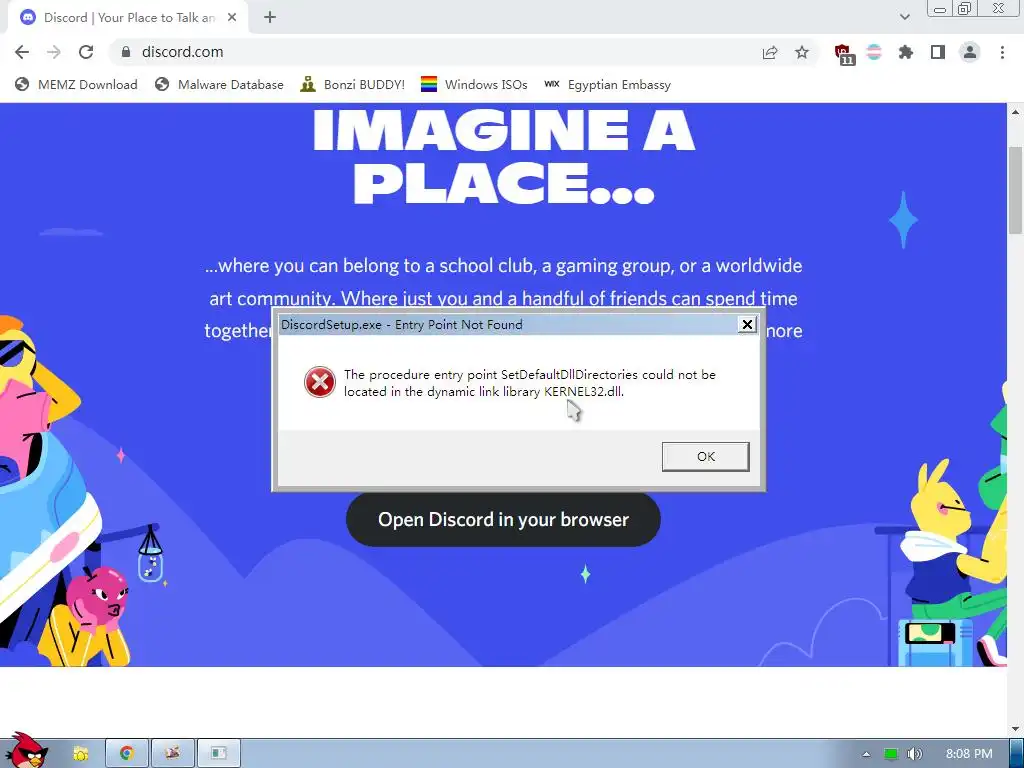Open Egyptian Embassy bookmark
The image size is (1024, 768).
click(607, 84)
